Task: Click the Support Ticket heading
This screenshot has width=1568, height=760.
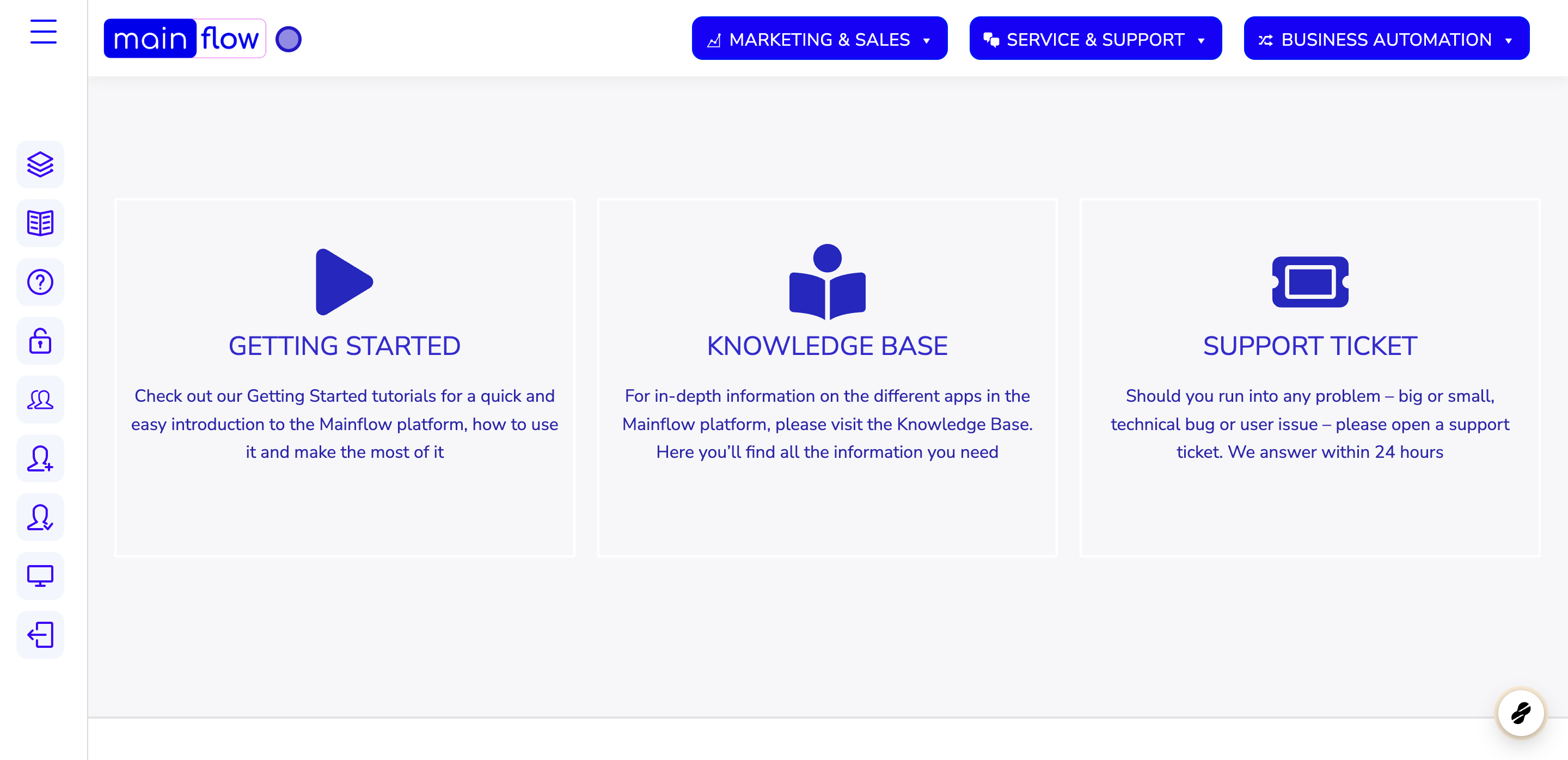Action: pos(1310,346)
